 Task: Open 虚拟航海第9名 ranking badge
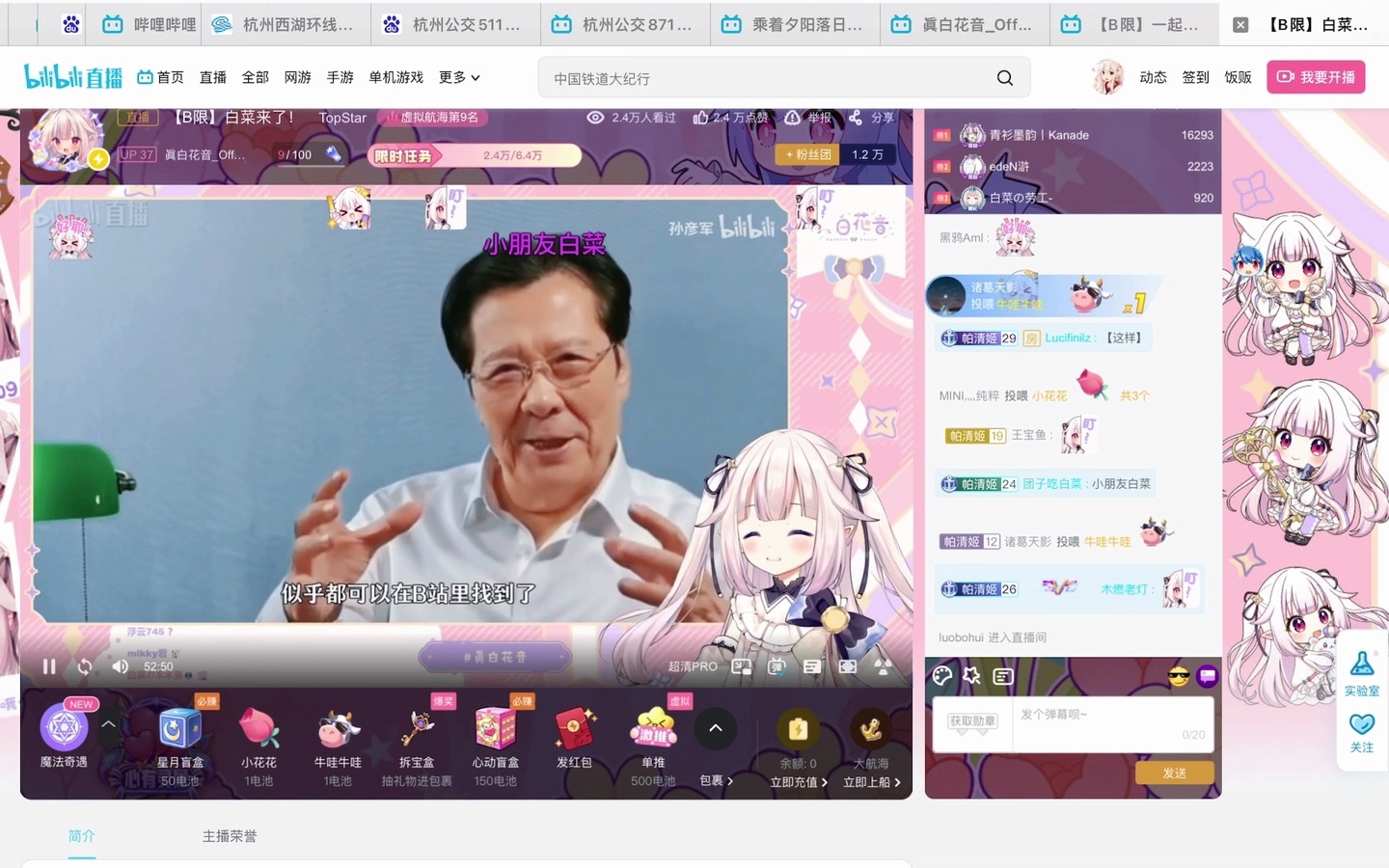pos(432,118)
